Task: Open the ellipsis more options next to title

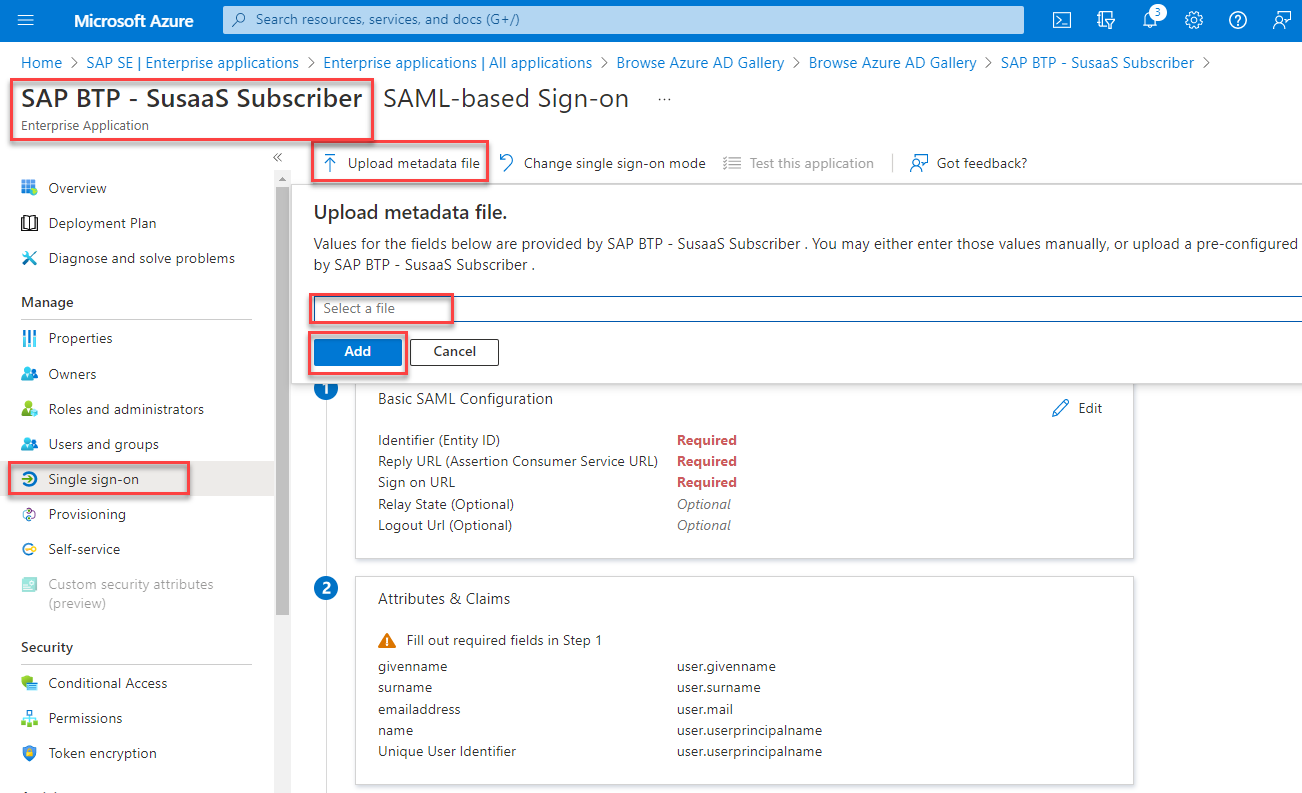Action: pos(665,99)
